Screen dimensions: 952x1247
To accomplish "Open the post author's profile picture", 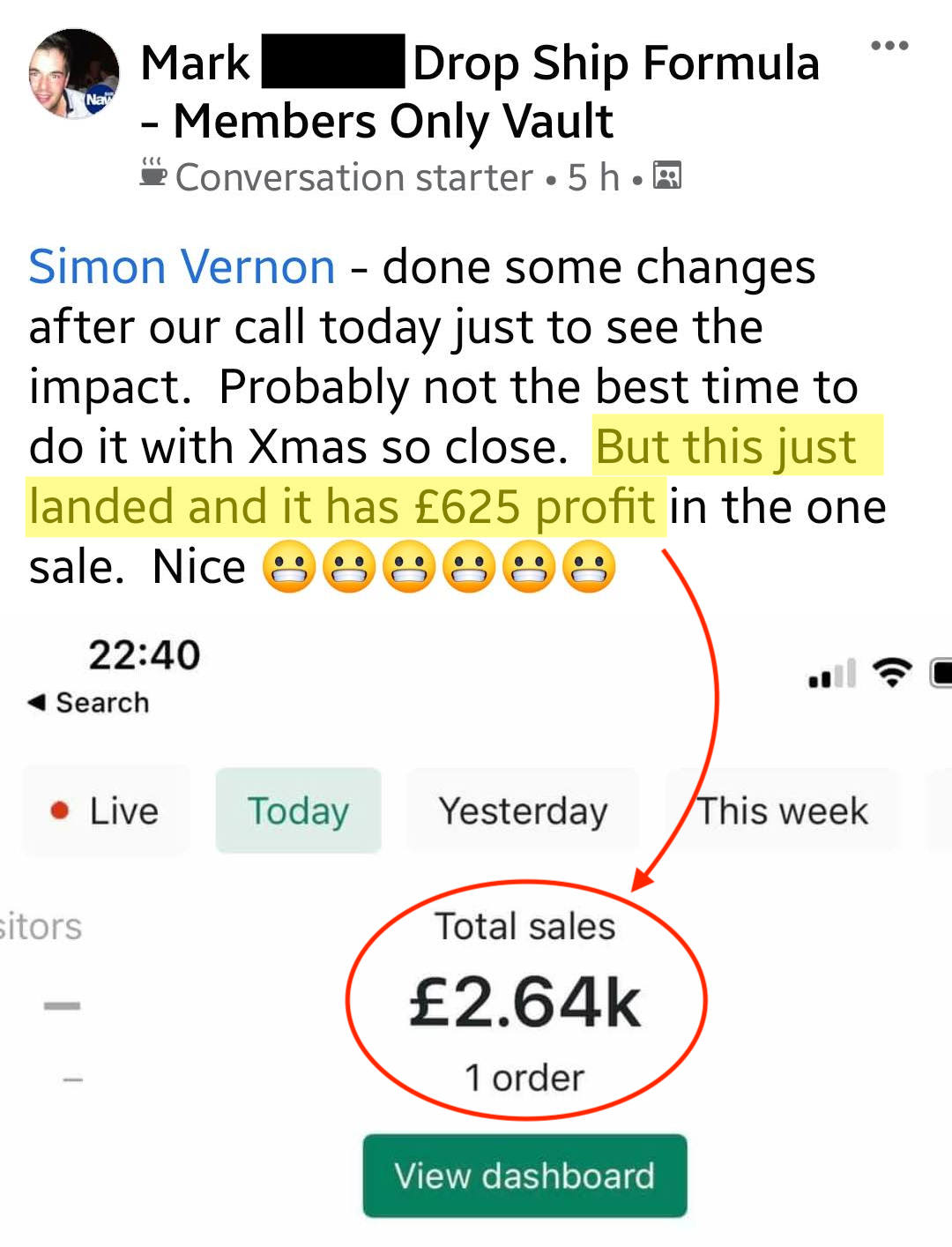I will click(74, 74).
